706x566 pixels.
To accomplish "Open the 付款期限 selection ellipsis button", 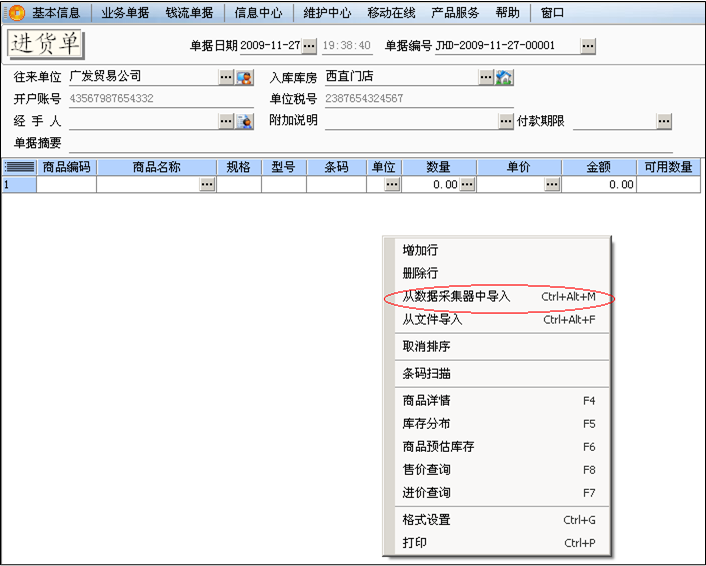I will (663, 121).
